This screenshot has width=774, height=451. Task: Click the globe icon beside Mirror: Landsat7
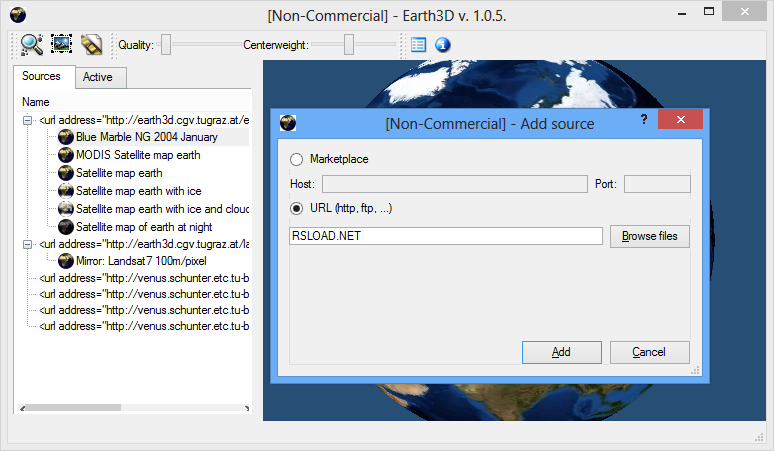(66, 261)
